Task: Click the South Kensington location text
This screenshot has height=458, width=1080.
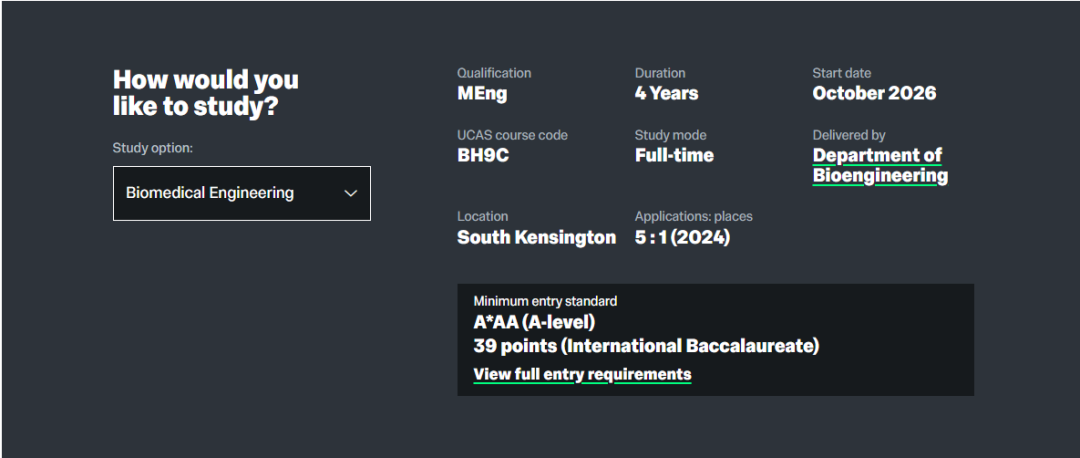Action: click(536, 238)
